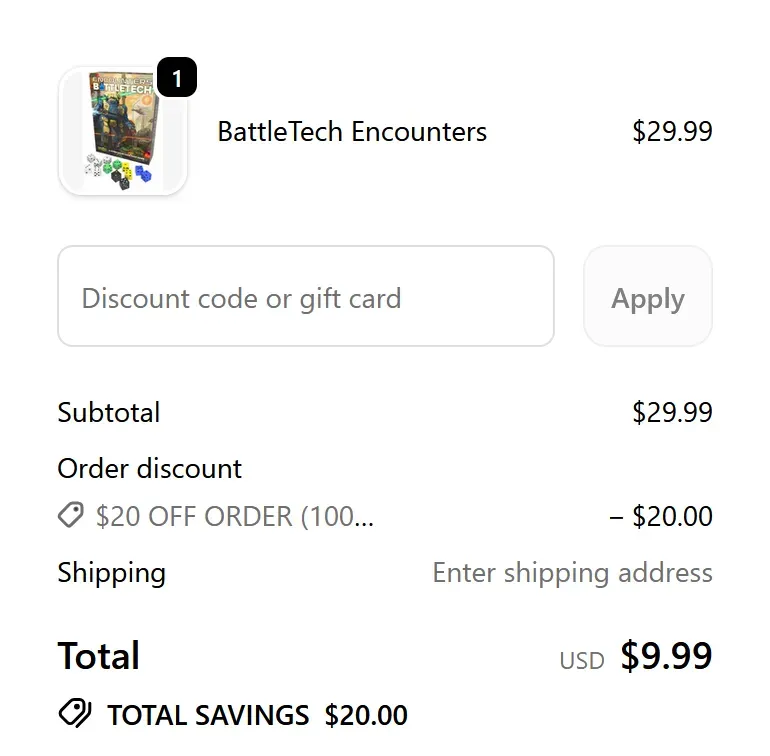The image size is (770, 756).
Task: Click the tag icon beside $20 OFF ORDER
Action: tap(71, 516)
